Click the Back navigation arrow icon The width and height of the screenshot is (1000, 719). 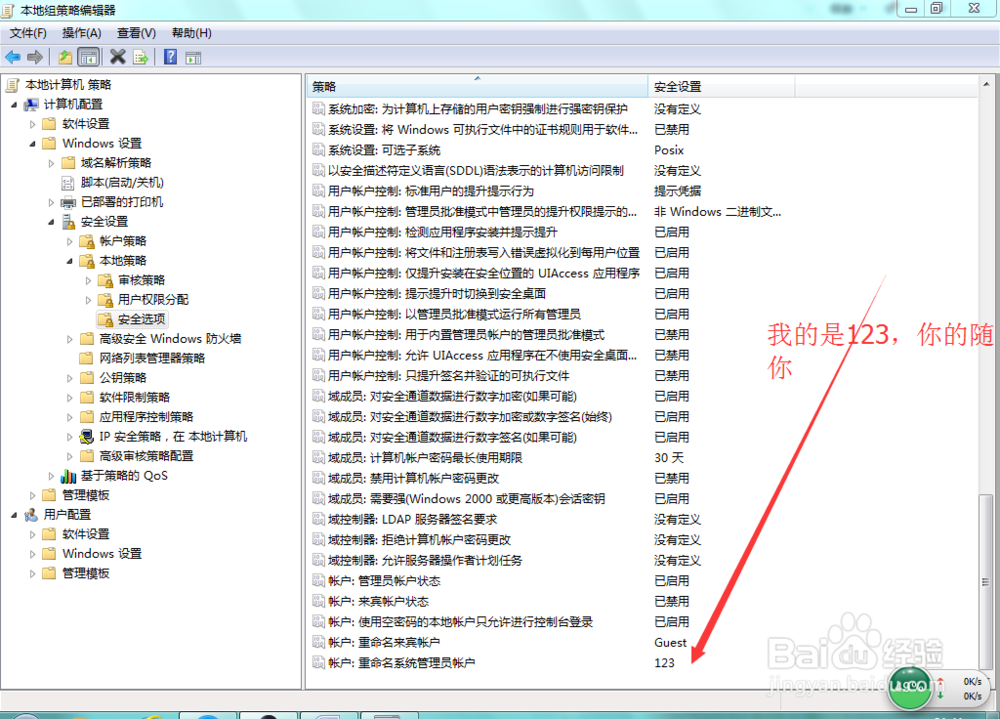[x=13, y=57]
